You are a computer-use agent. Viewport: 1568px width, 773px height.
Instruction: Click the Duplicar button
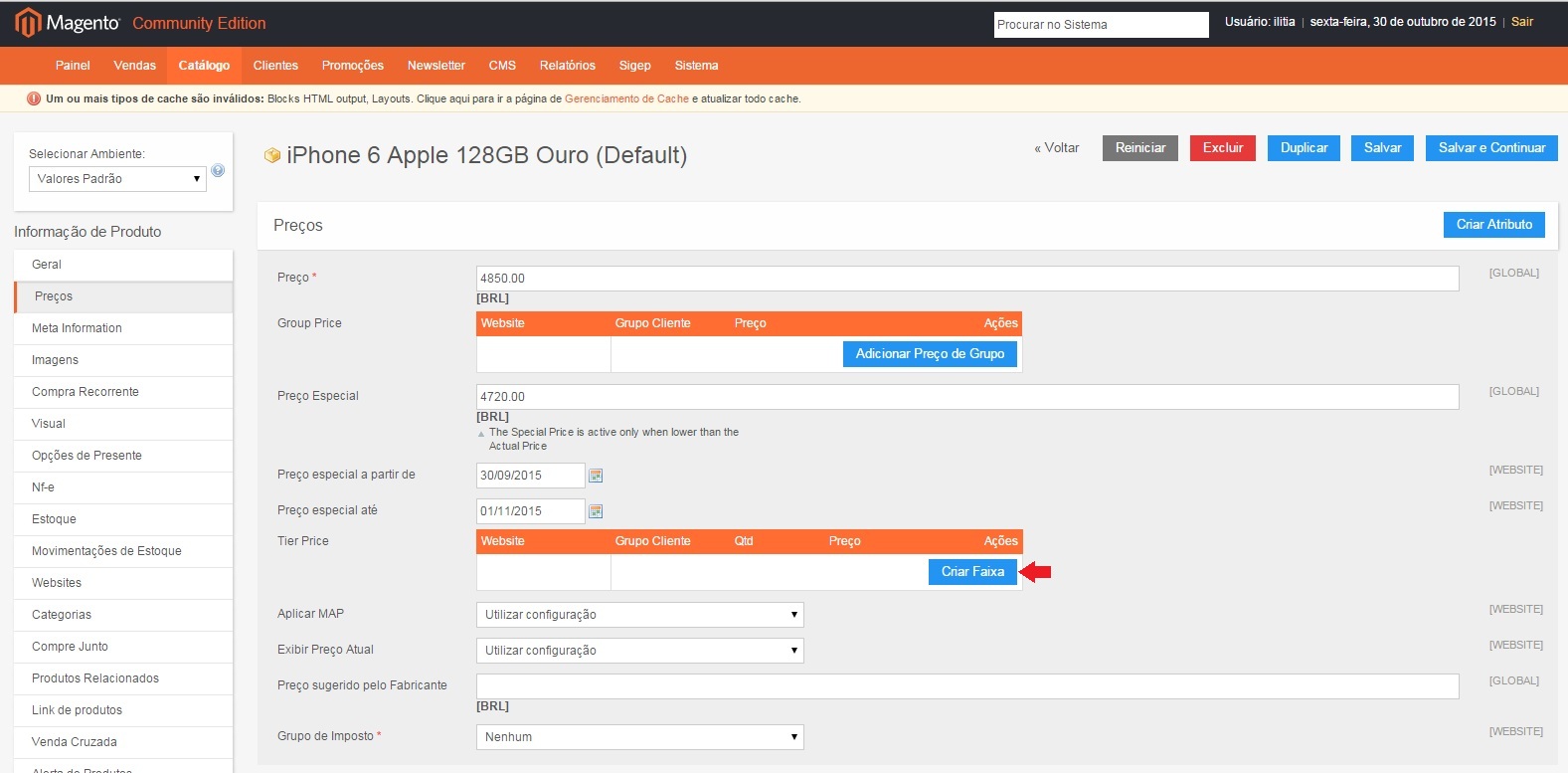[1304, 148]
